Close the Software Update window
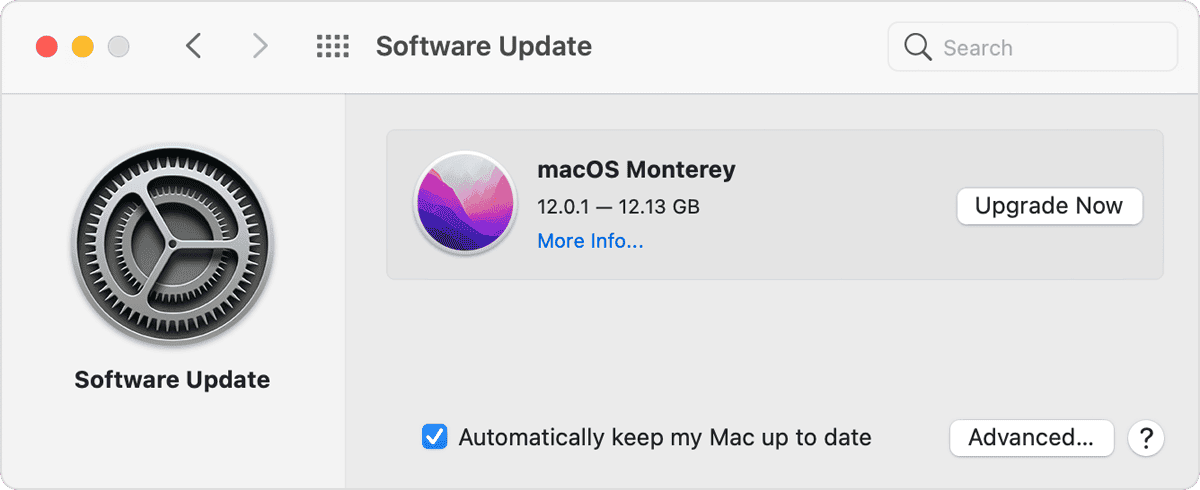Image resolution: width=1200 pixels, height=490 pixels. pos(47,46)
